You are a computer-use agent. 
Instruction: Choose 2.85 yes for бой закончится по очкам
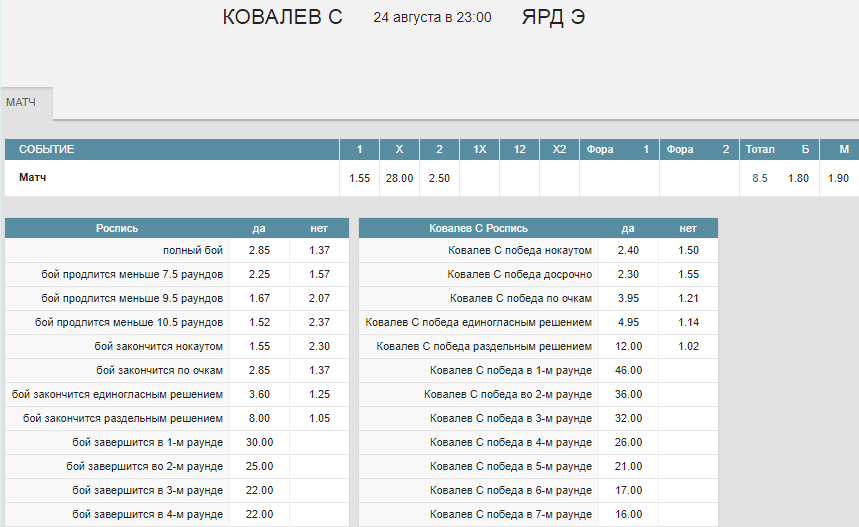(x=259, y=370)
